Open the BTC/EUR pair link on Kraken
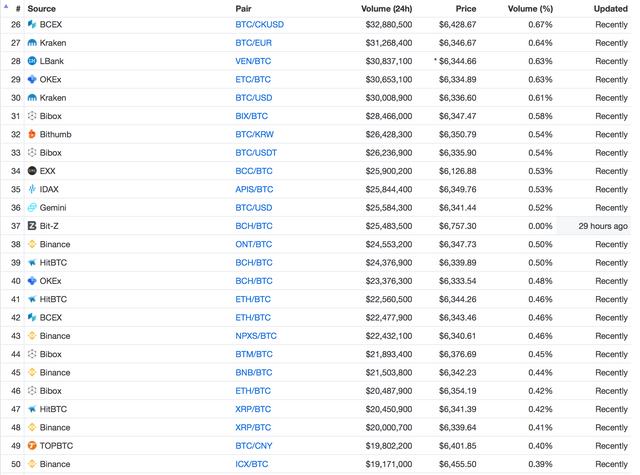This screenshot has width=640, height=475. pos(253,43)
